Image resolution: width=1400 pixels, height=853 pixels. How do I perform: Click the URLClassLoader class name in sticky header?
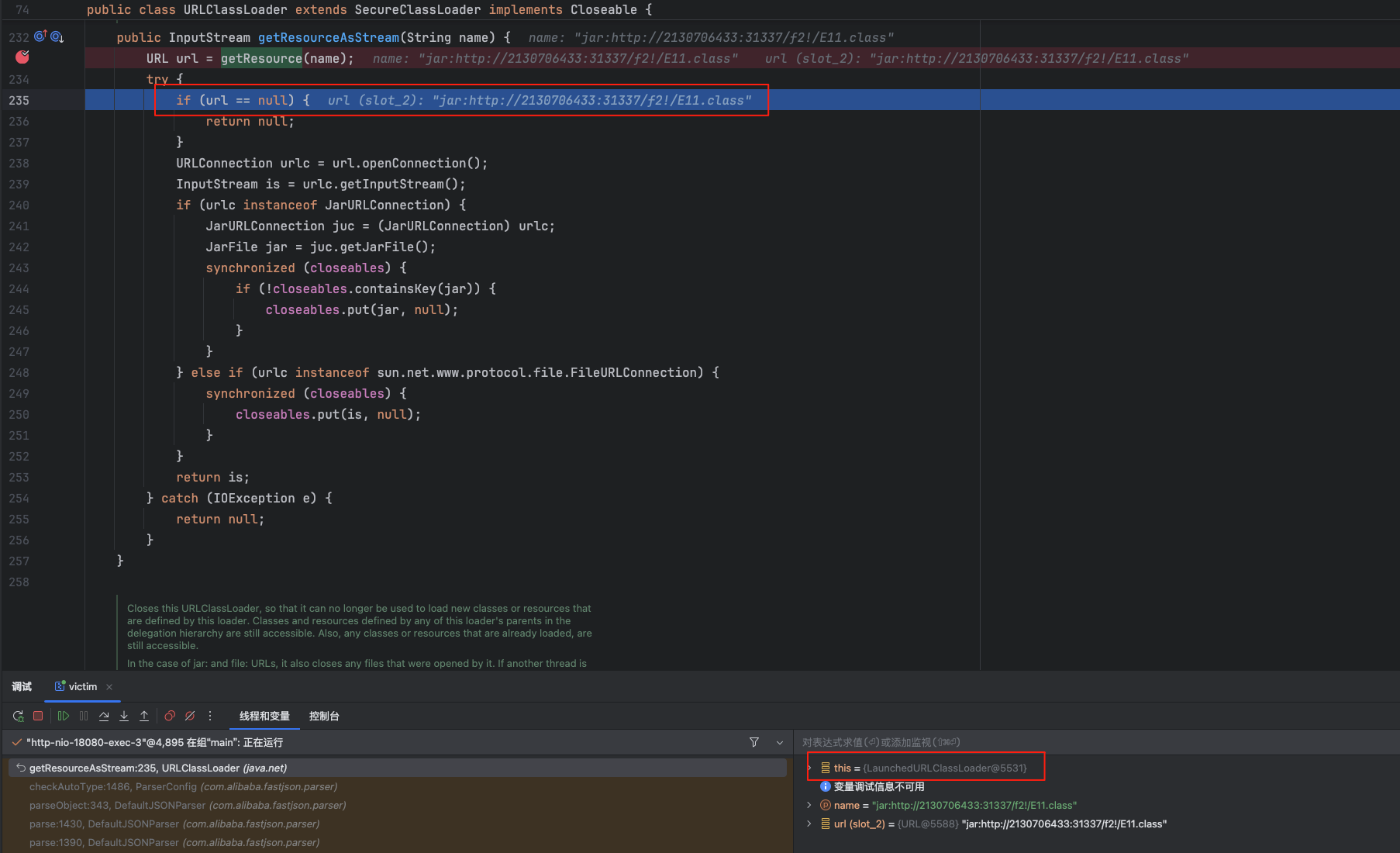click(x=235, y=9)
